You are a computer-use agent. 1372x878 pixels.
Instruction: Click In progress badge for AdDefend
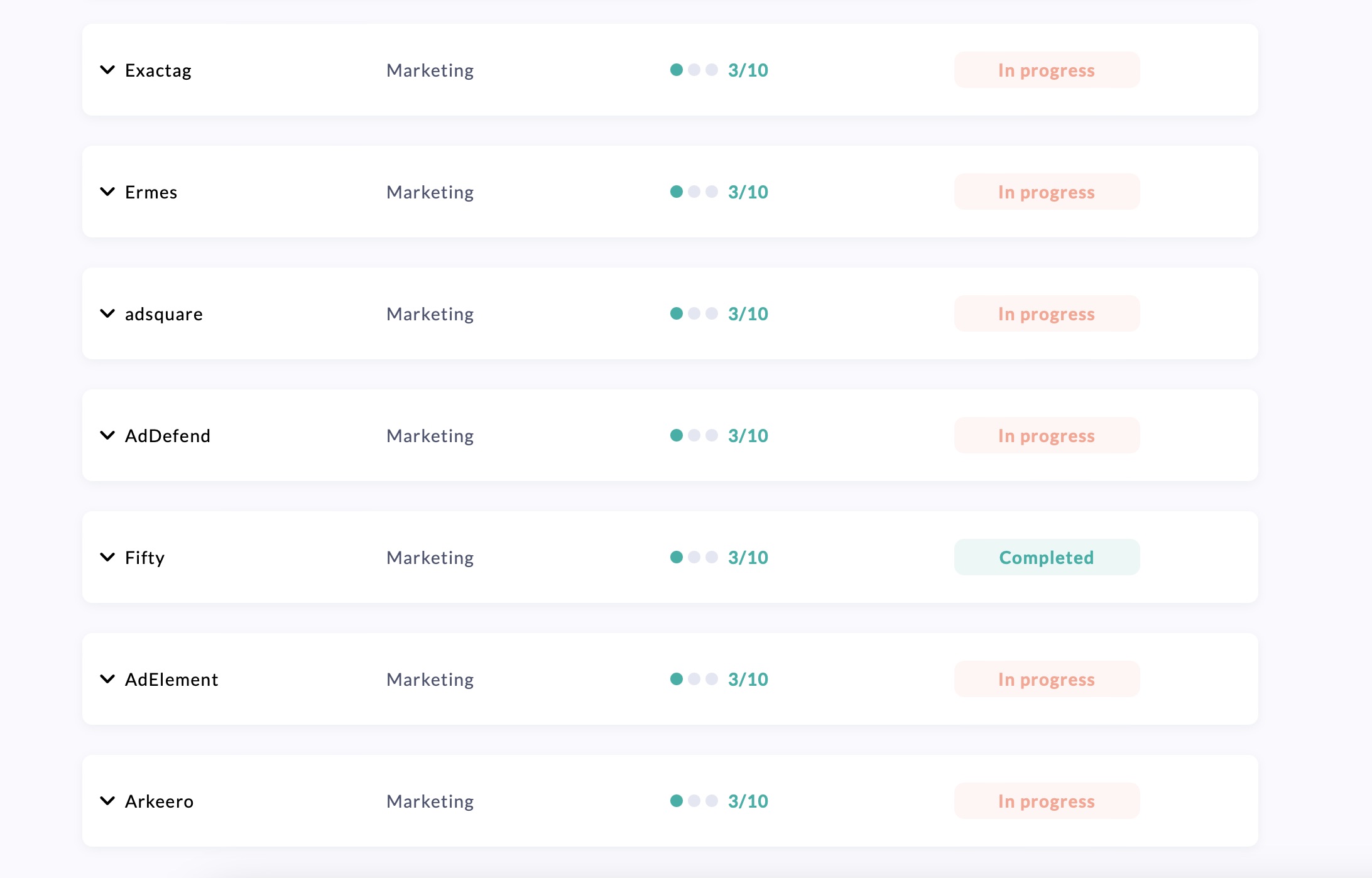pos(1046,435)
